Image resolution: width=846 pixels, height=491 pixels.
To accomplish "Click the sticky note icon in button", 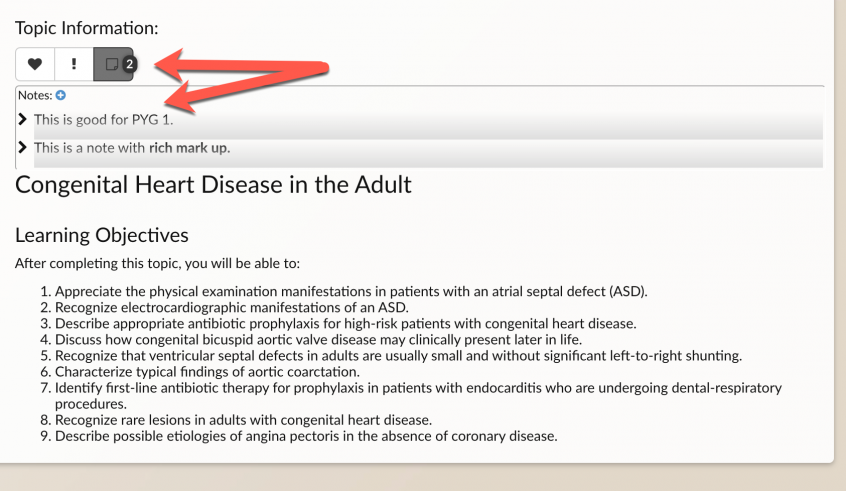I will pos(112,64).
